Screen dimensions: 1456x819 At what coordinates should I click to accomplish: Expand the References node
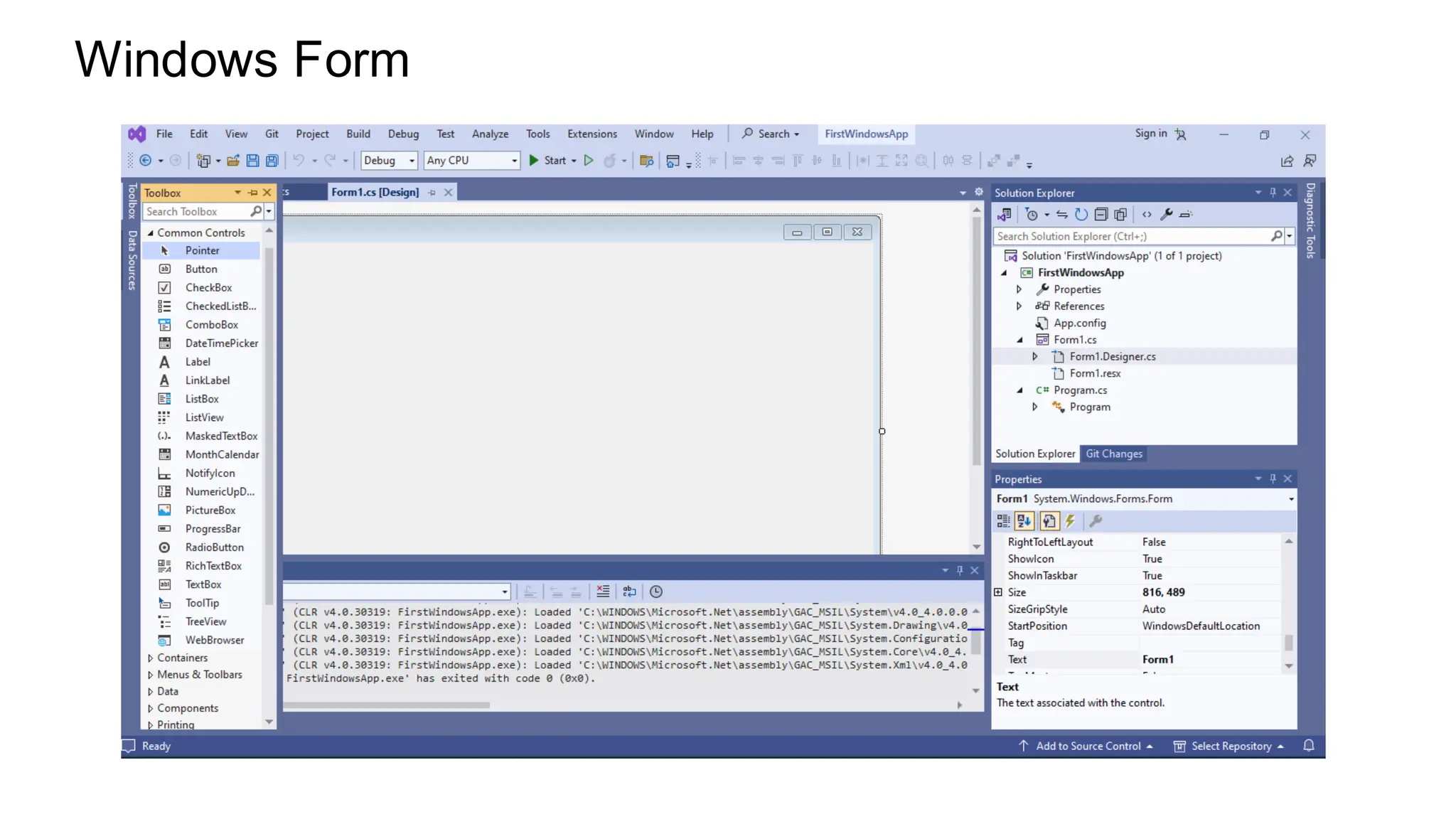point(1019,306)
